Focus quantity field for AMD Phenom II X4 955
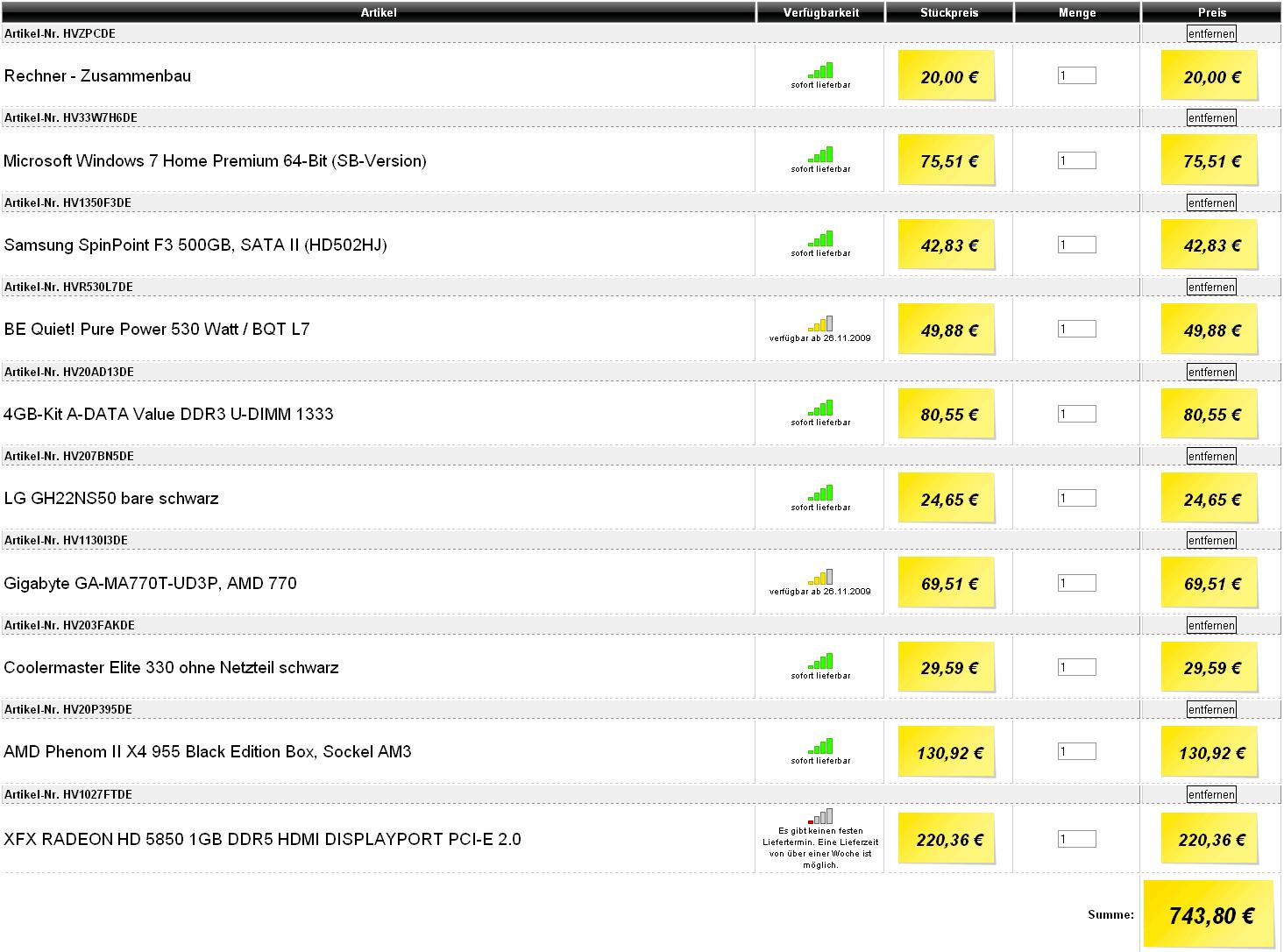Screen dimensions: 1284x952 1077,751
